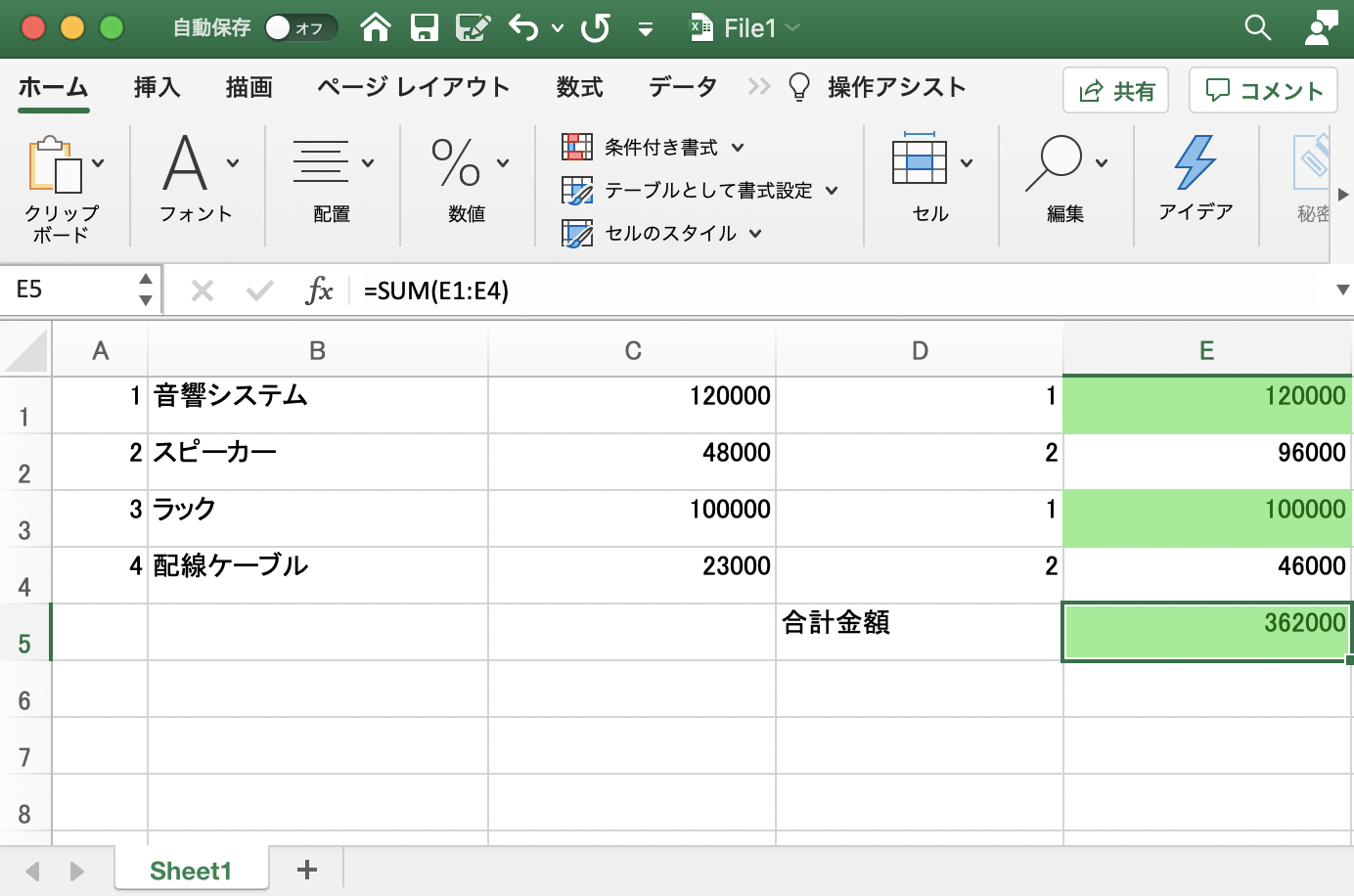Open the ページ レイアウト tab
The image size is (1354, 896).
413,87
